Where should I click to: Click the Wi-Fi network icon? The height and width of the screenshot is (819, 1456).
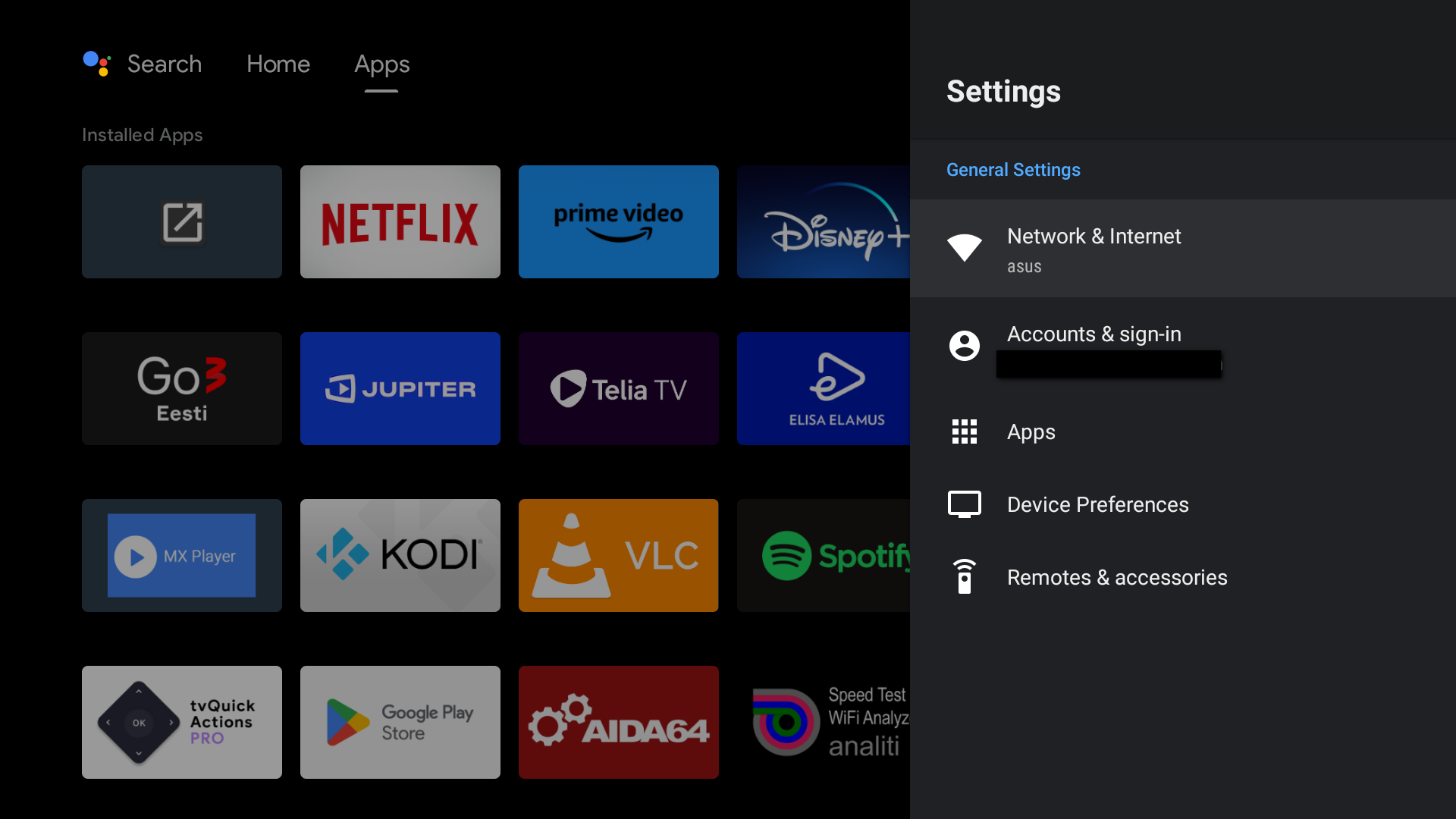pos(965,247)
